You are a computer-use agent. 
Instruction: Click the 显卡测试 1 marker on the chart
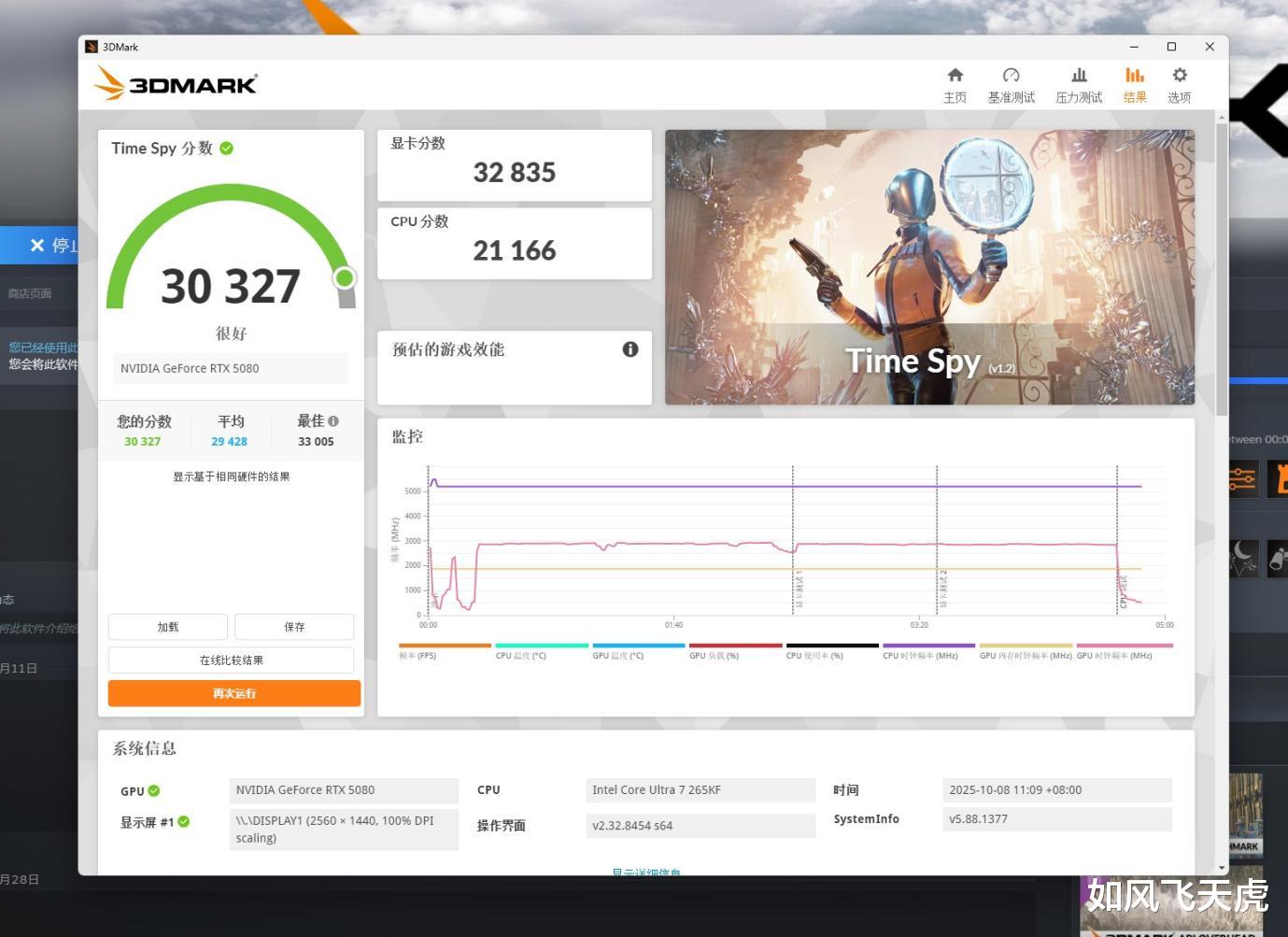coord(799,589)
